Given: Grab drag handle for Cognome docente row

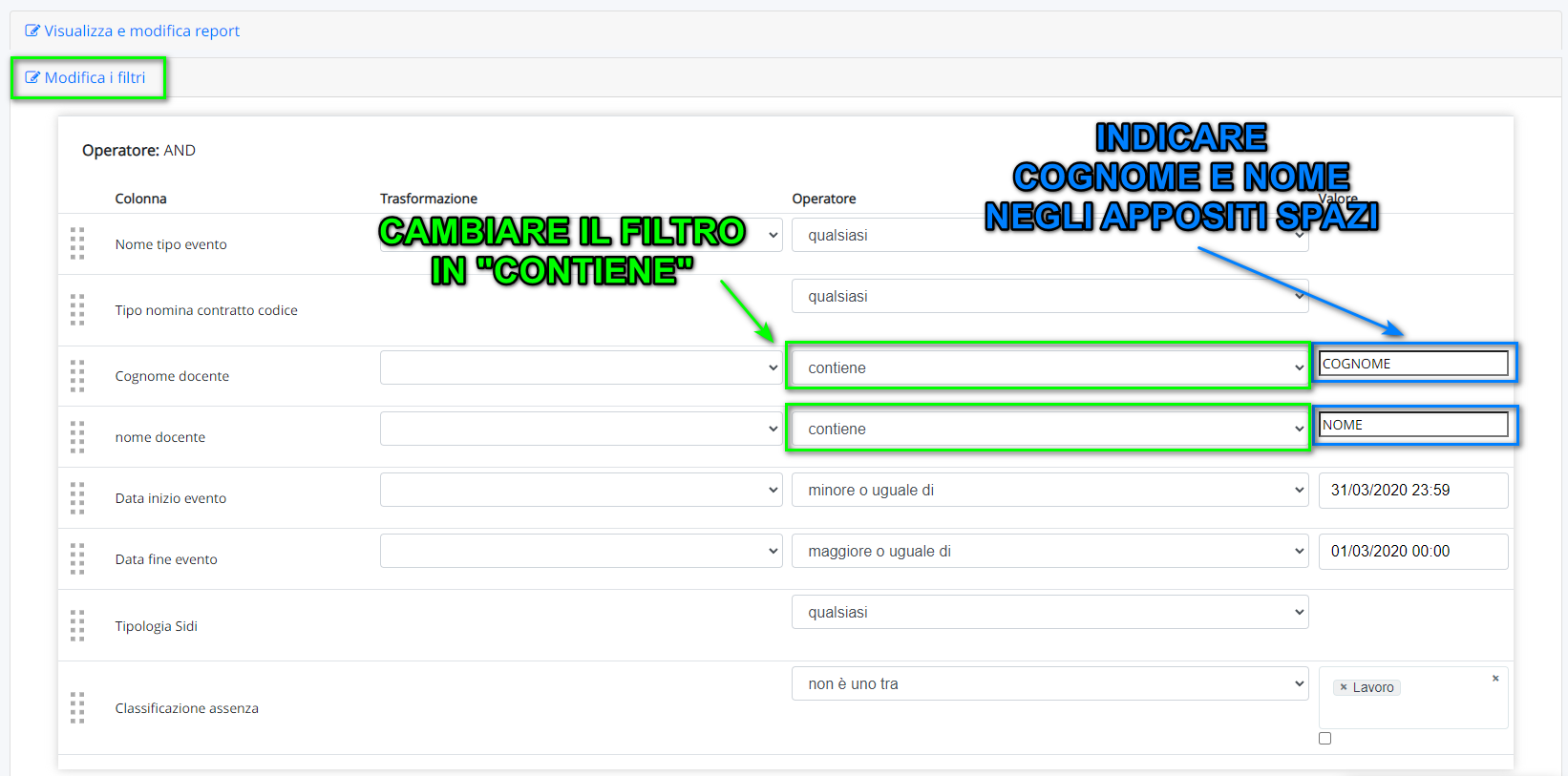Looking at the screenshot, I should coord(77,376).
